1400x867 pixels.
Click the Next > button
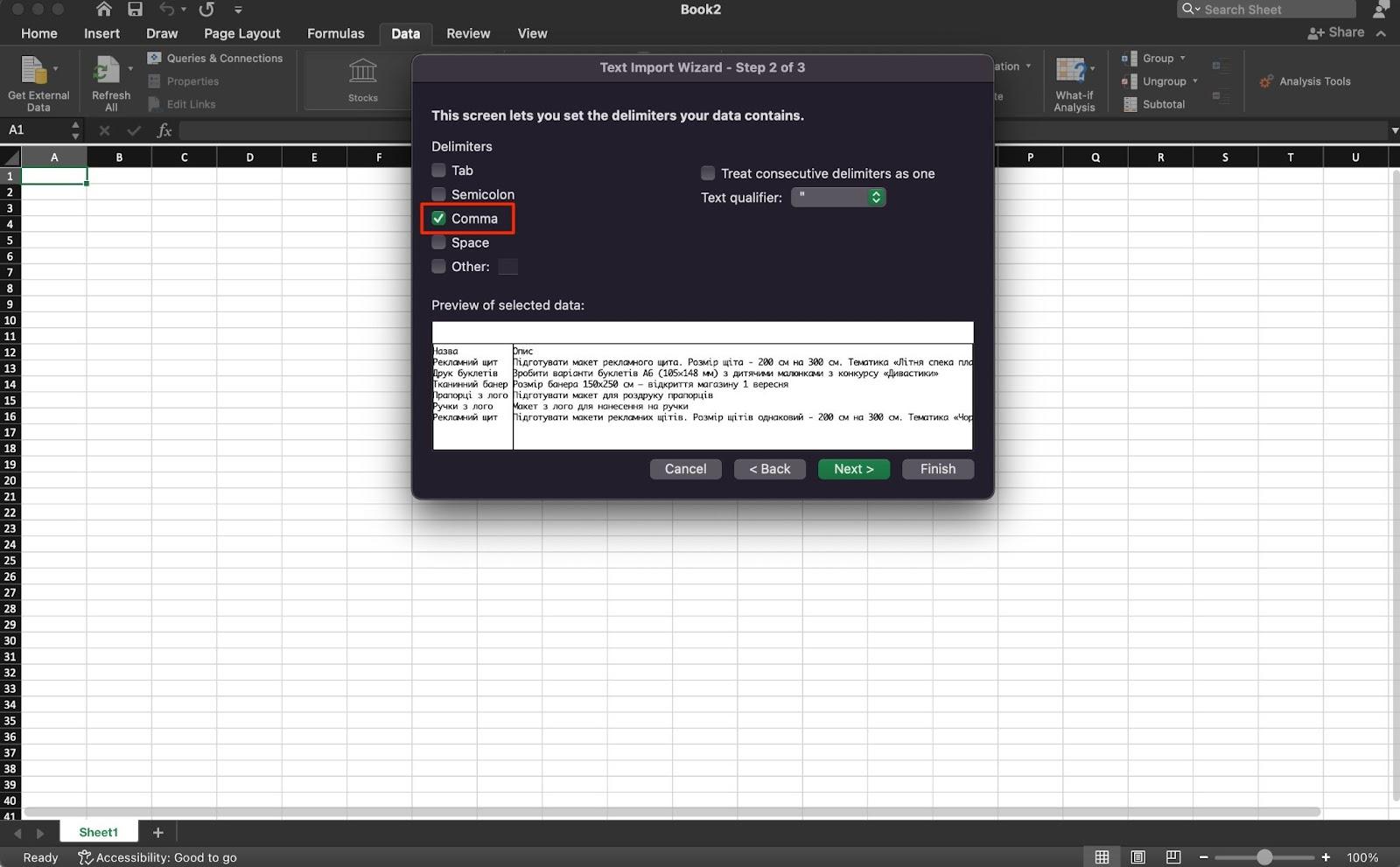coord(853,469)
